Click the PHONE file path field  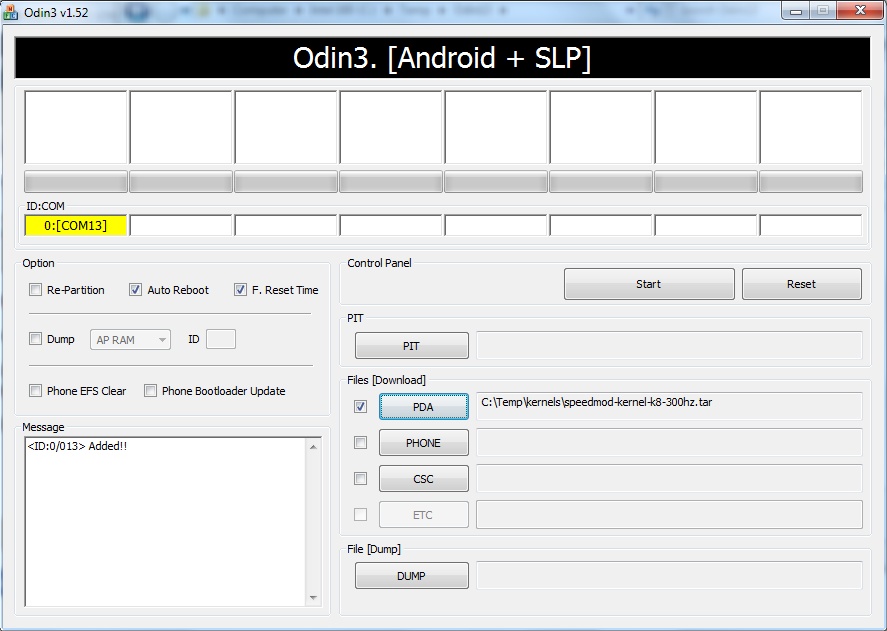click(x=669, y=443)
